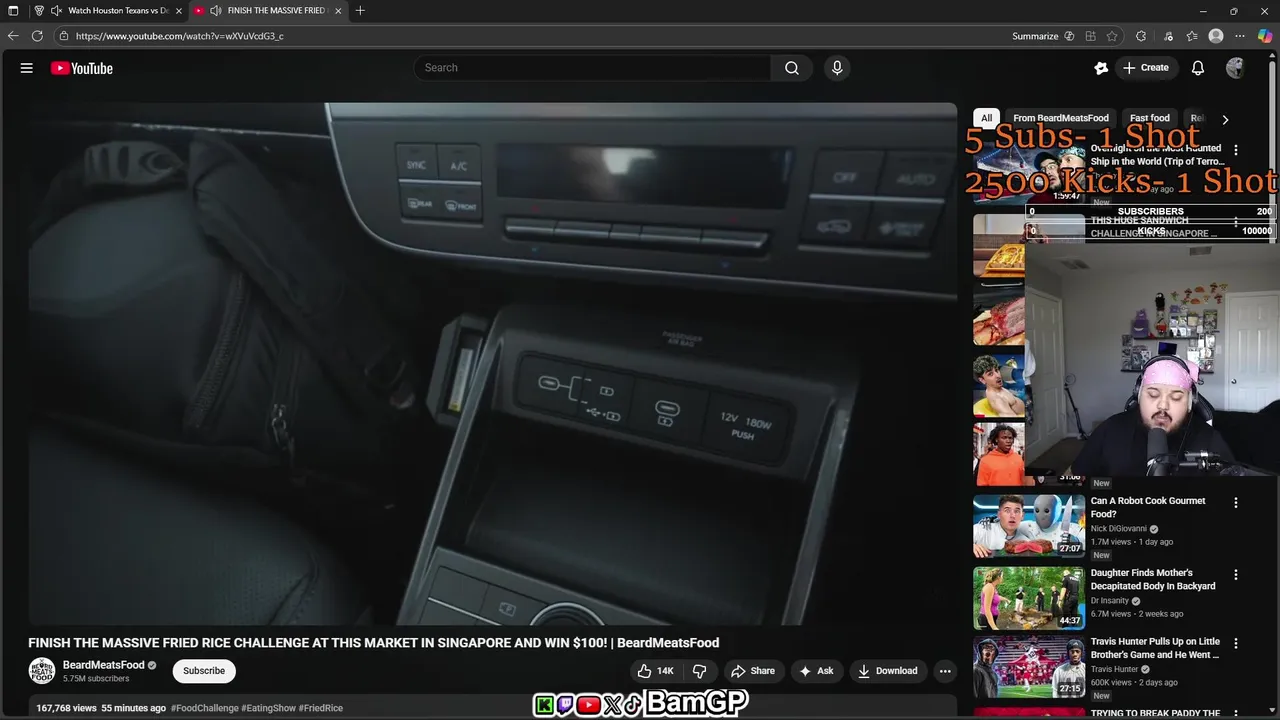The height and width of the screenshot is (720, 1280).
Task: Close the FINISH THE MASSIVE FRIED tab
Action: (338, 11)
